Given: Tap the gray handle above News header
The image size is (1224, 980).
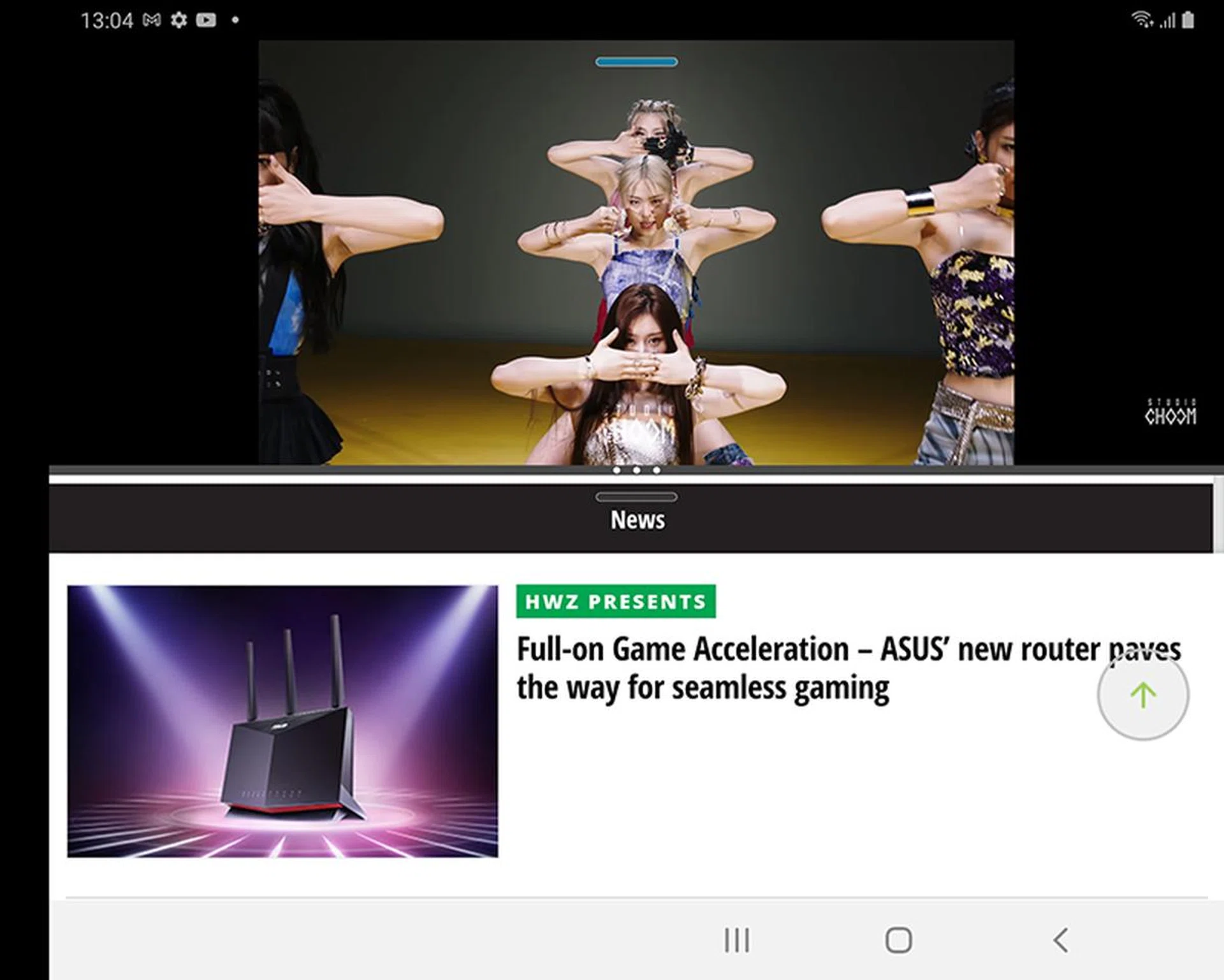Looking at the screenshot, I should point(636,496).
